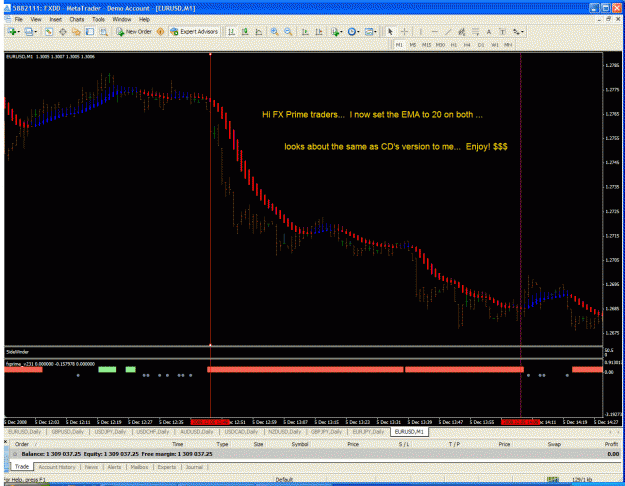Open the Periods clock icon
Viewport: 625px width, 486px height.
[351, 31]
